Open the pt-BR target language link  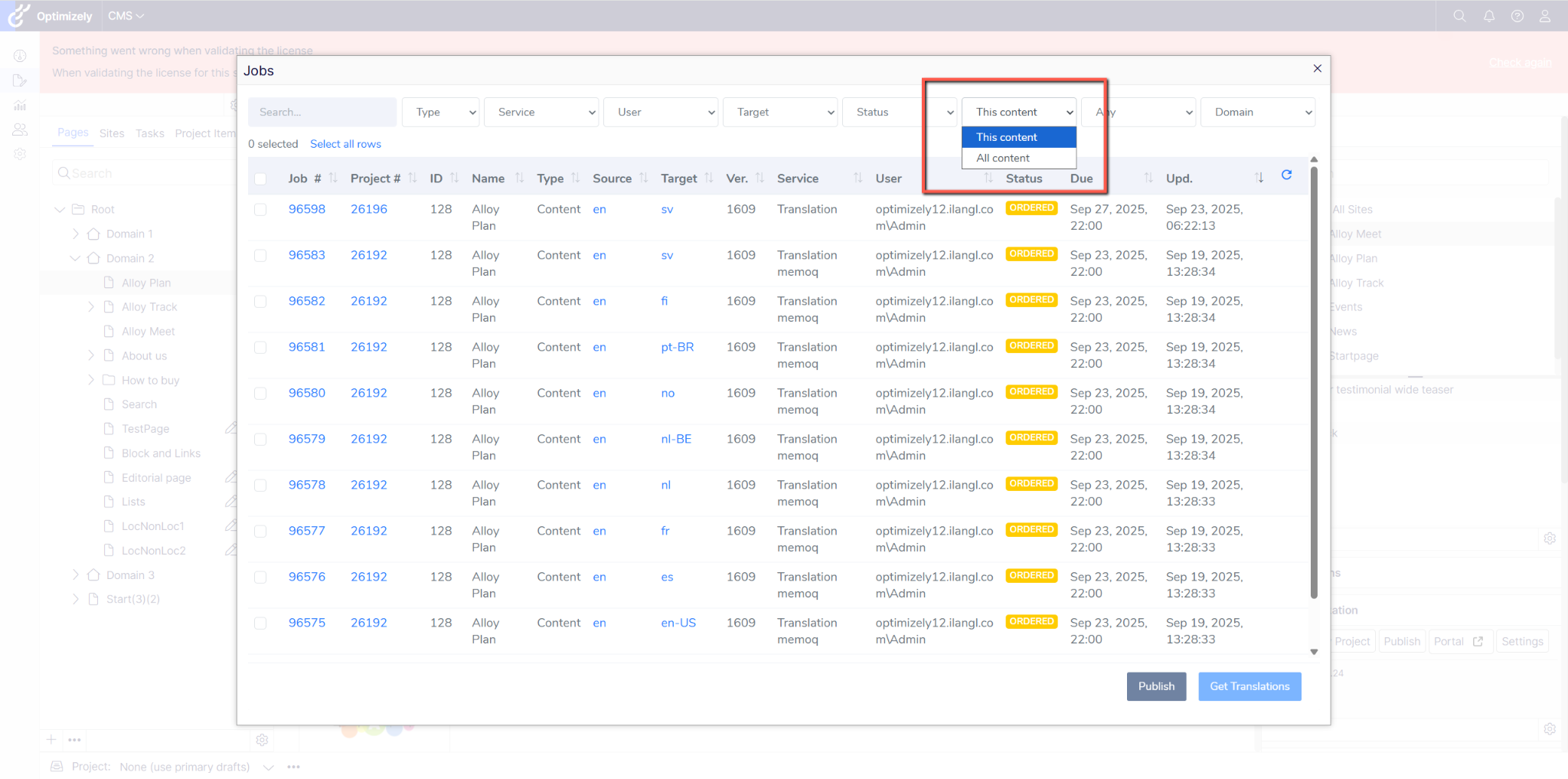tap(678, 347)
